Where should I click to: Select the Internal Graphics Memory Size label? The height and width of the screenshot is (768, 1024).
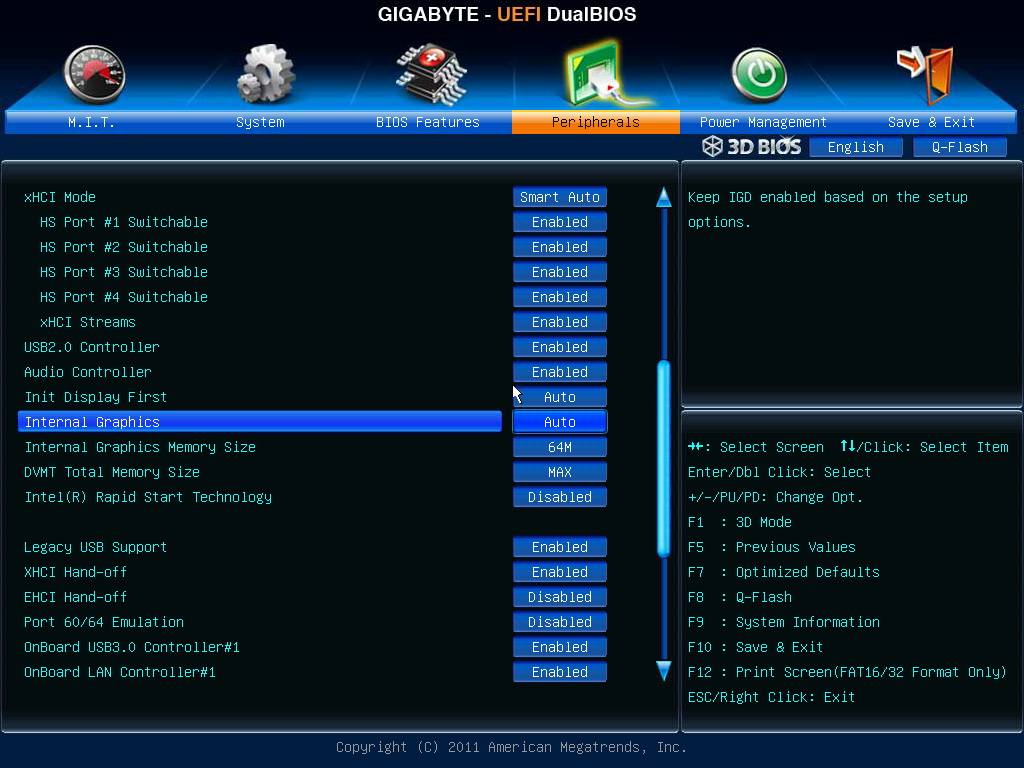[x=140, y=447]
